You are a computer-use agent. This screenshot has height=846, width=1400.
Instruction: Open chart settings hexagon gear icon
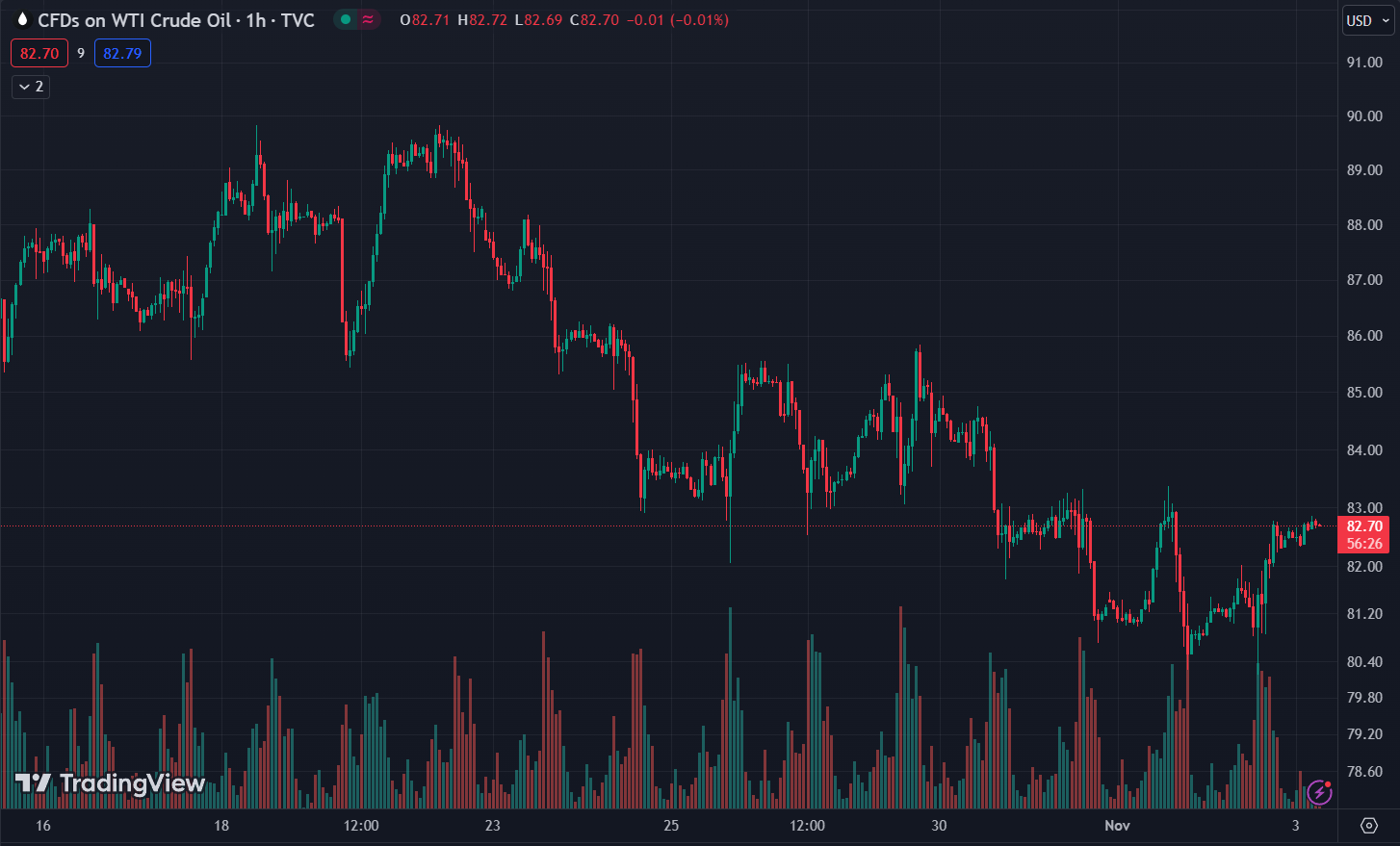click(x=1369, y=826)
